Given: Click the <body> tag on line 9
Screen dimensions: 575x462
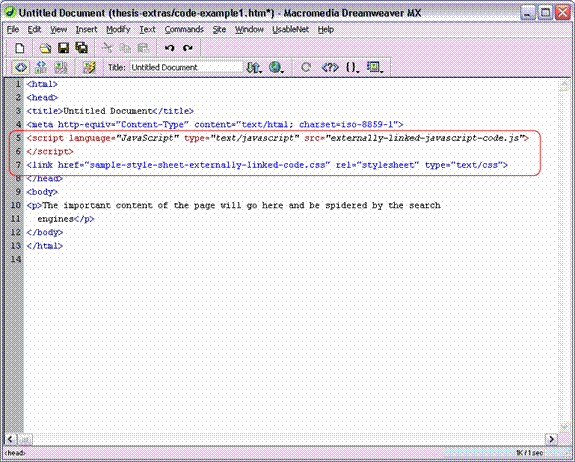Looking at the screenshot, I should pyautogui.click(x=42, y=192).
